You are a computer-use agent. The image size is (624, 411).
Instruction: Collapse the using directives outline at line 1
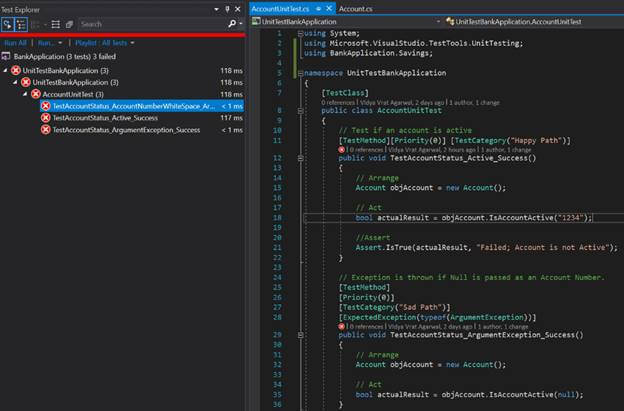[x=300, y=33]
